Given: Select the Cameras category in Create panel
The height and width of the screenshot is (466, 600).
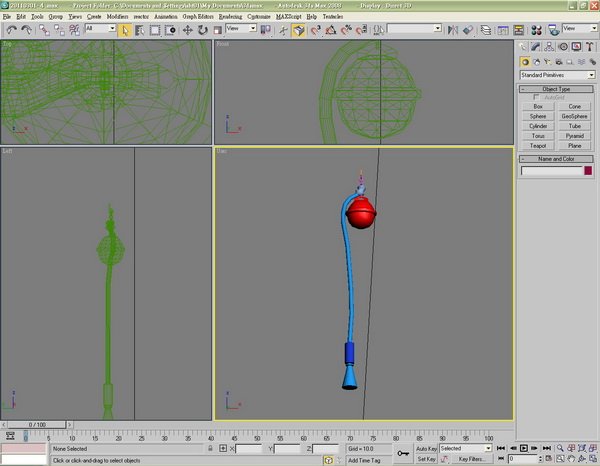Looking at the screenshot, I should 559,62.
